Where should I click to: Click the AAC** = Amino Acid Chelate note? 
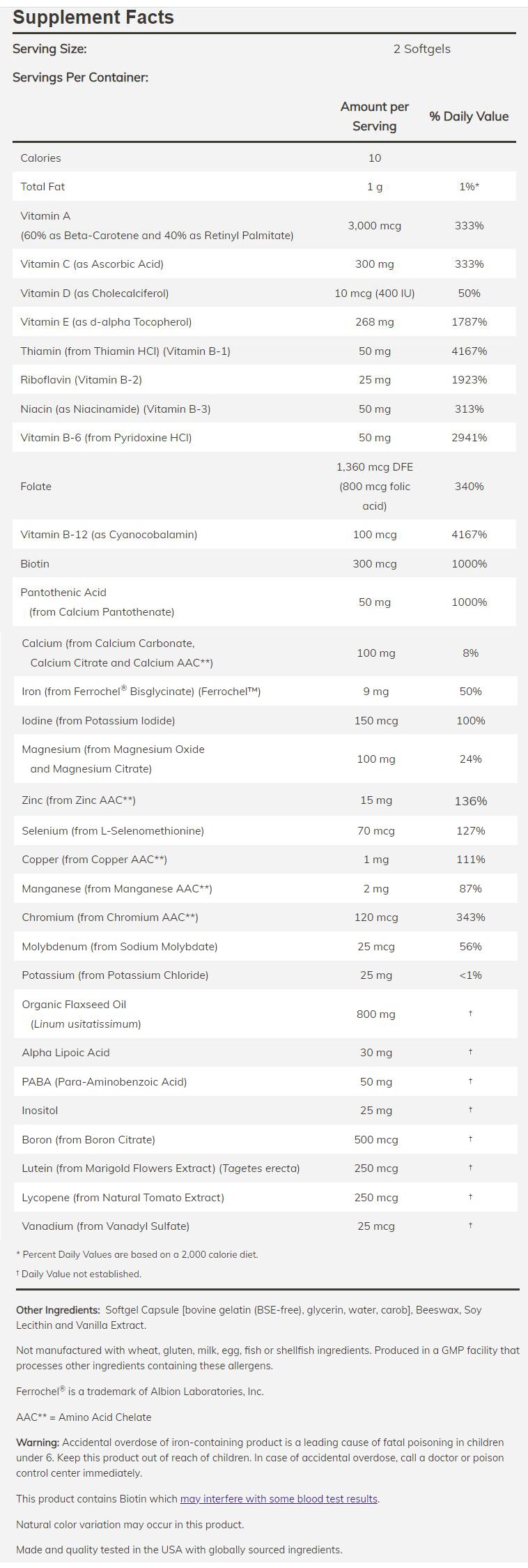coord(84,1417)
